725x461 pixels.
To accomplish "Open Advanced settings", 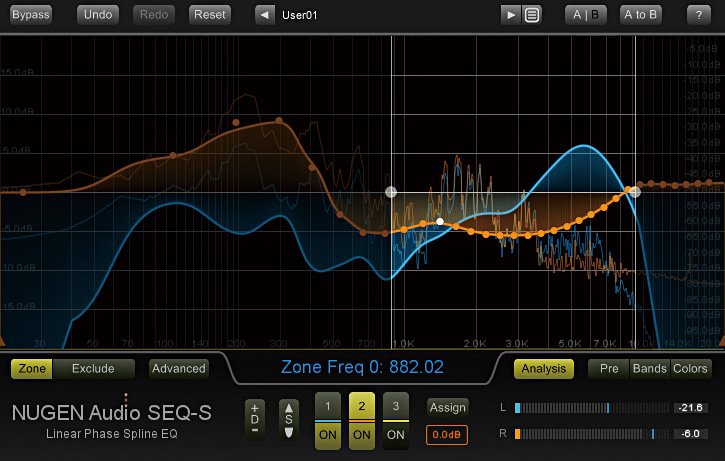I will (178, 369).
